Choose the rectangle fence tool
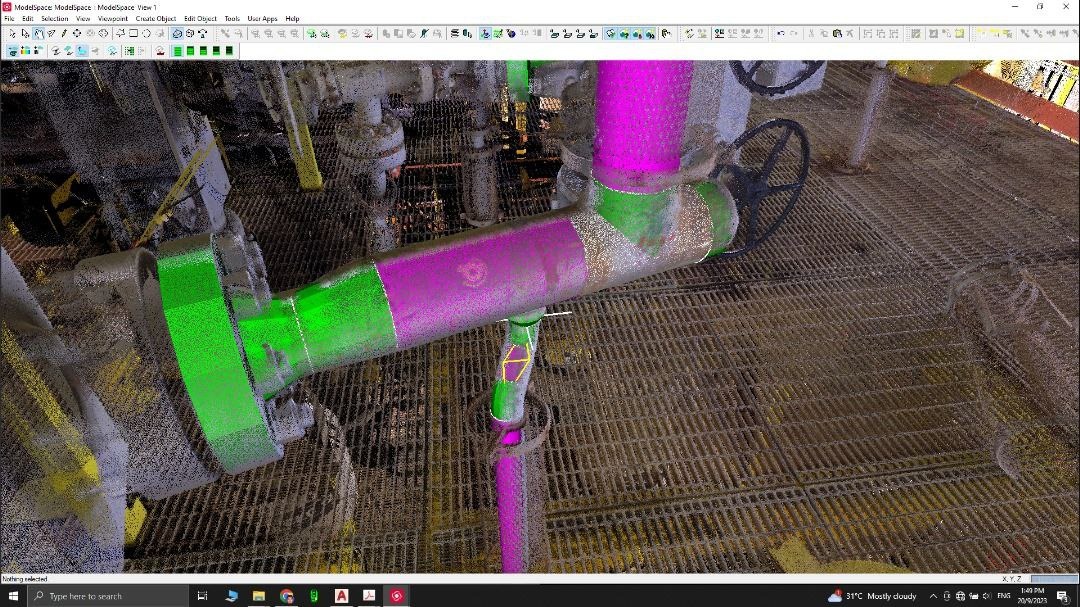 pyautogui.click(x=133, y=34)
